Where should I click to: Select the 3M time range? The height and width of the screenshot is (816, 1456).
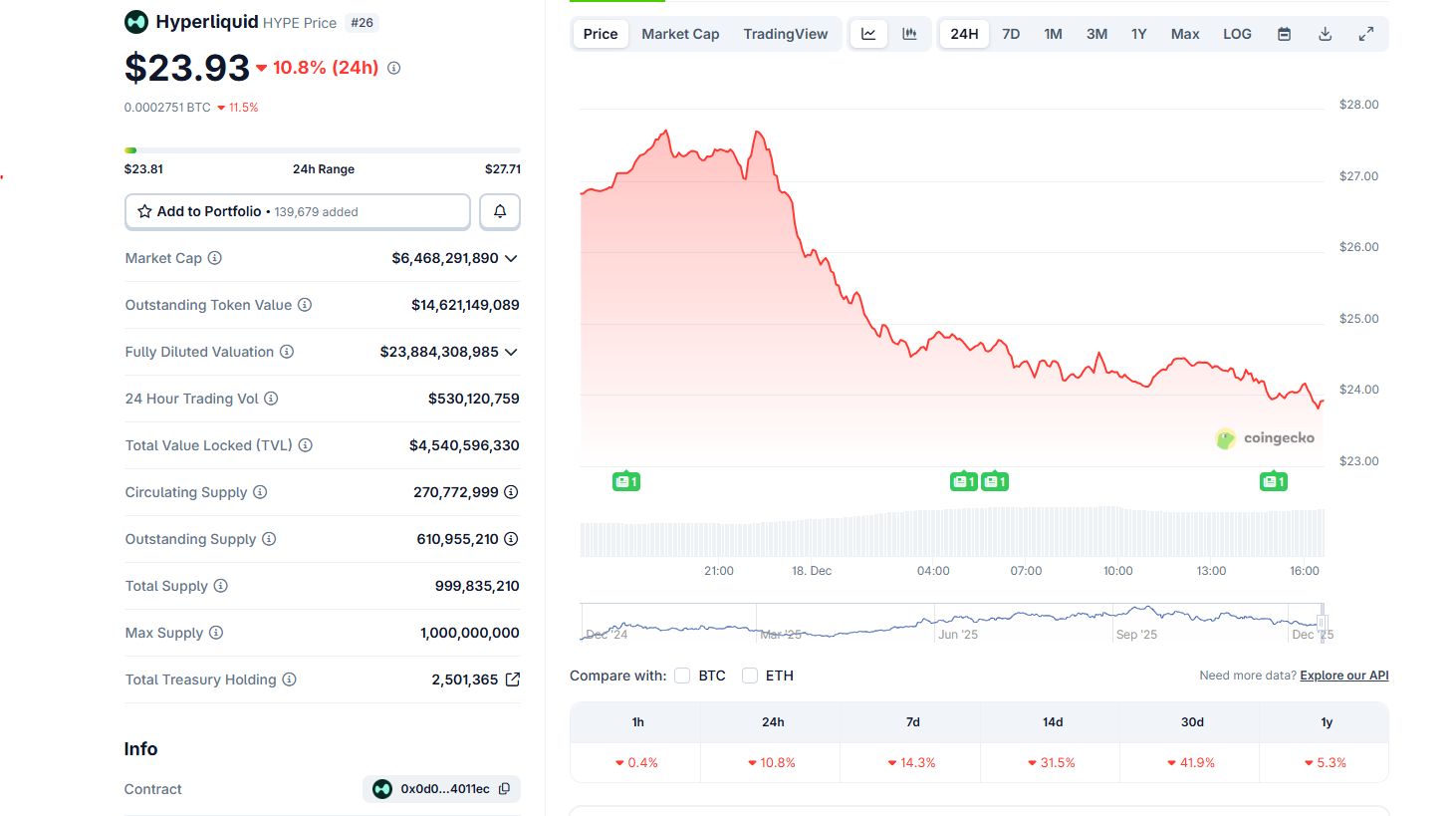click(1096, 34)
